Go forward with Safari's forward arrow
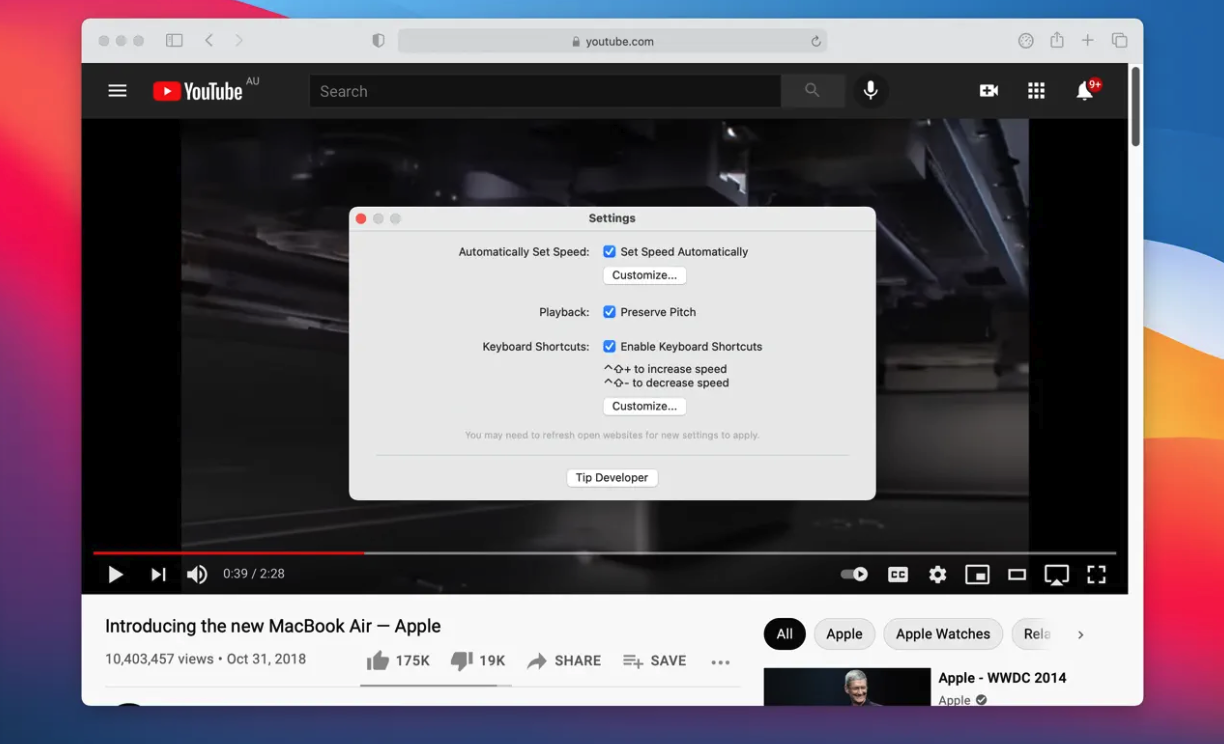 point(239,41)
